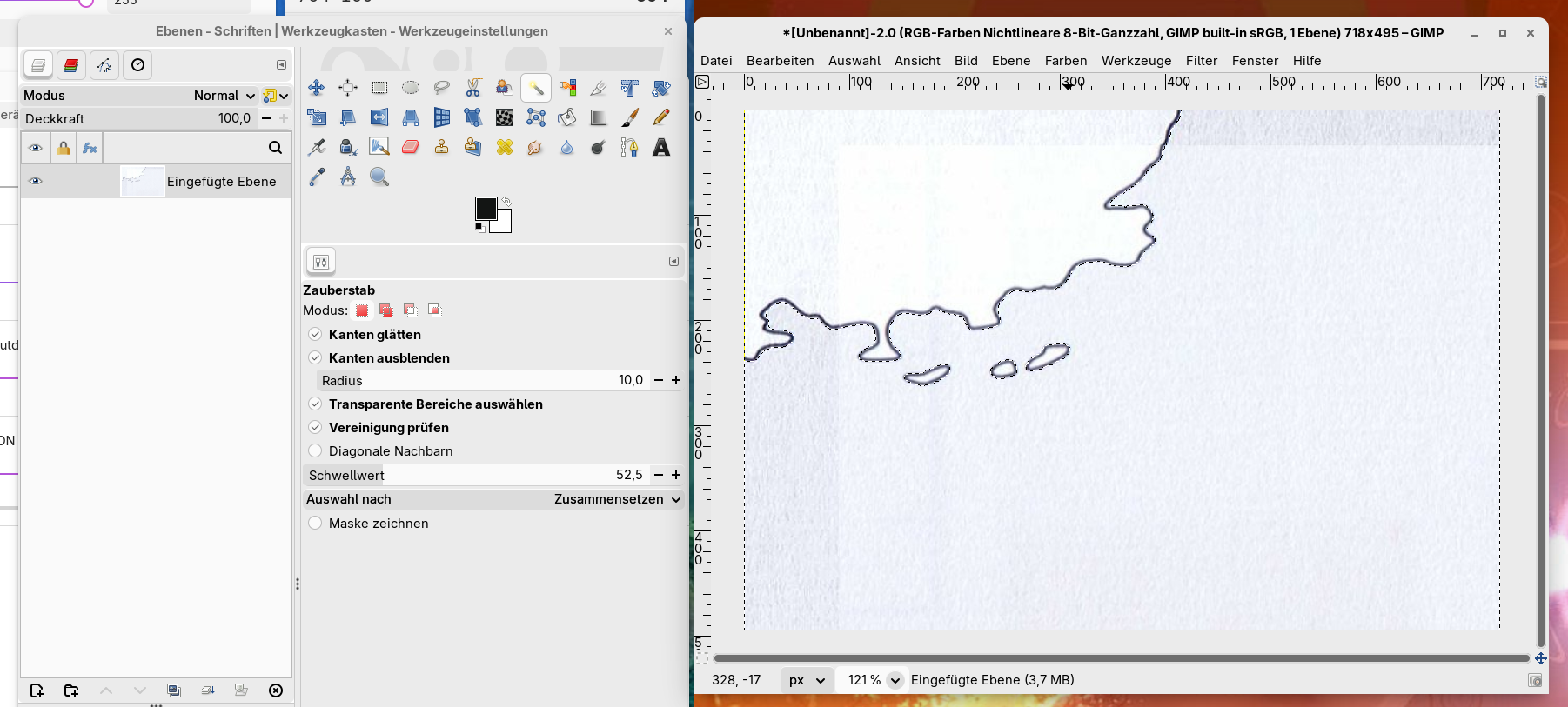The width and height of the screenshot is (1568, 707).
Task: Switch to the Channels tab
Action: tap(71, 65)
